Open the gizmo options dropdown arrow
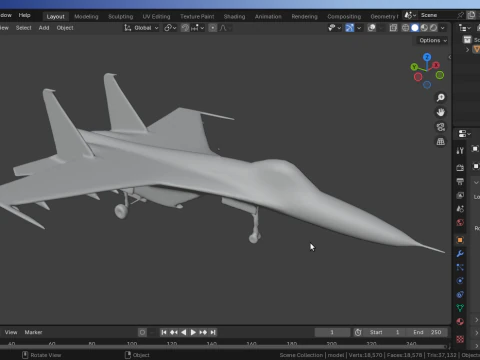Viewport: 480px width, 360px height. point(359,28)
